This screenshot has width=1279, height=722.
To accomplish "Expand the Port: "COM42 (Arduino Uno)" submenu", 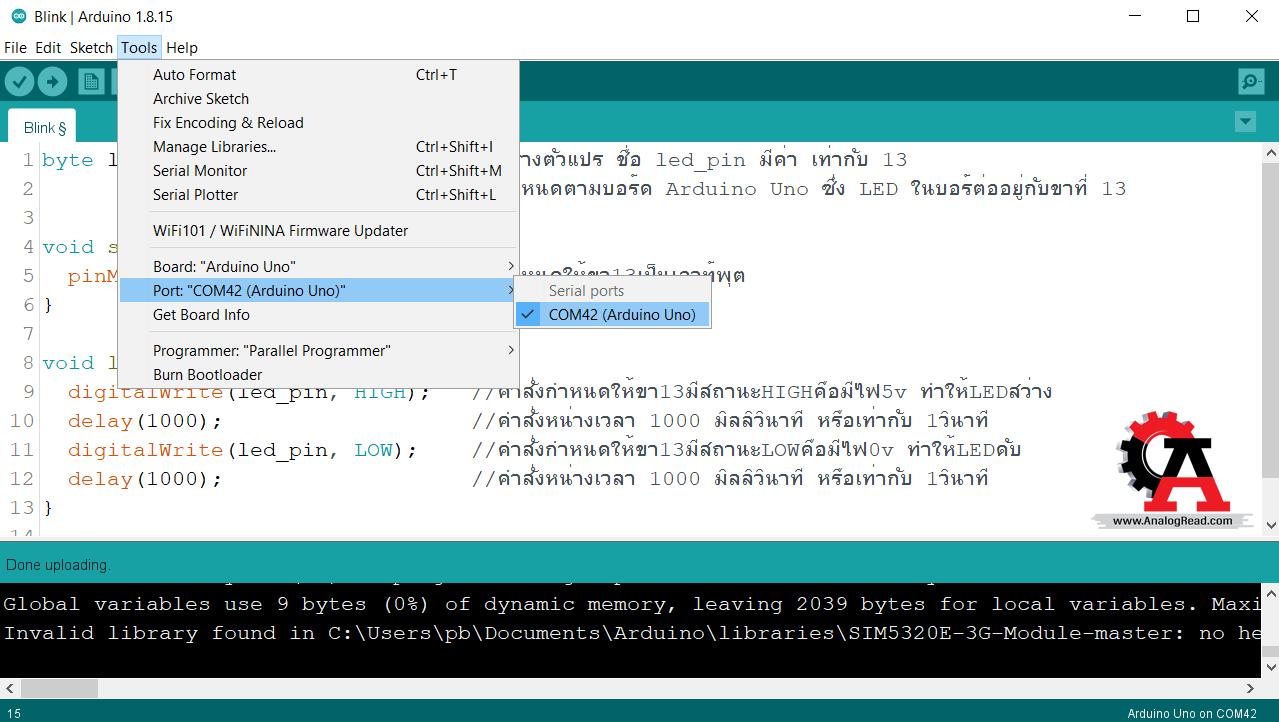I will 318,291.
